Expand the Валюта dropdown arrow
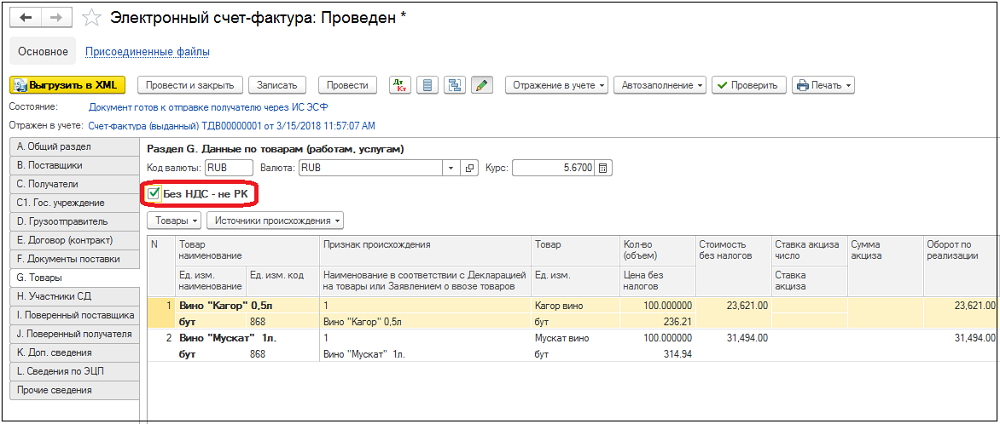 pyautogui.click(x=450, y=168)
